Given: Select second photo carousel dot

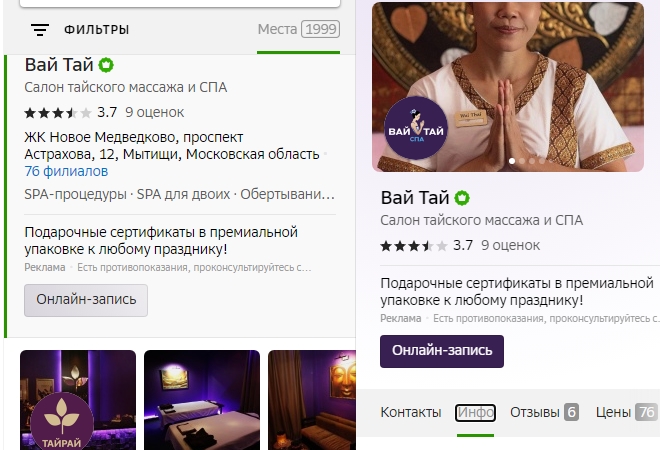Looking at the screenshot, I should click(522, 161).
